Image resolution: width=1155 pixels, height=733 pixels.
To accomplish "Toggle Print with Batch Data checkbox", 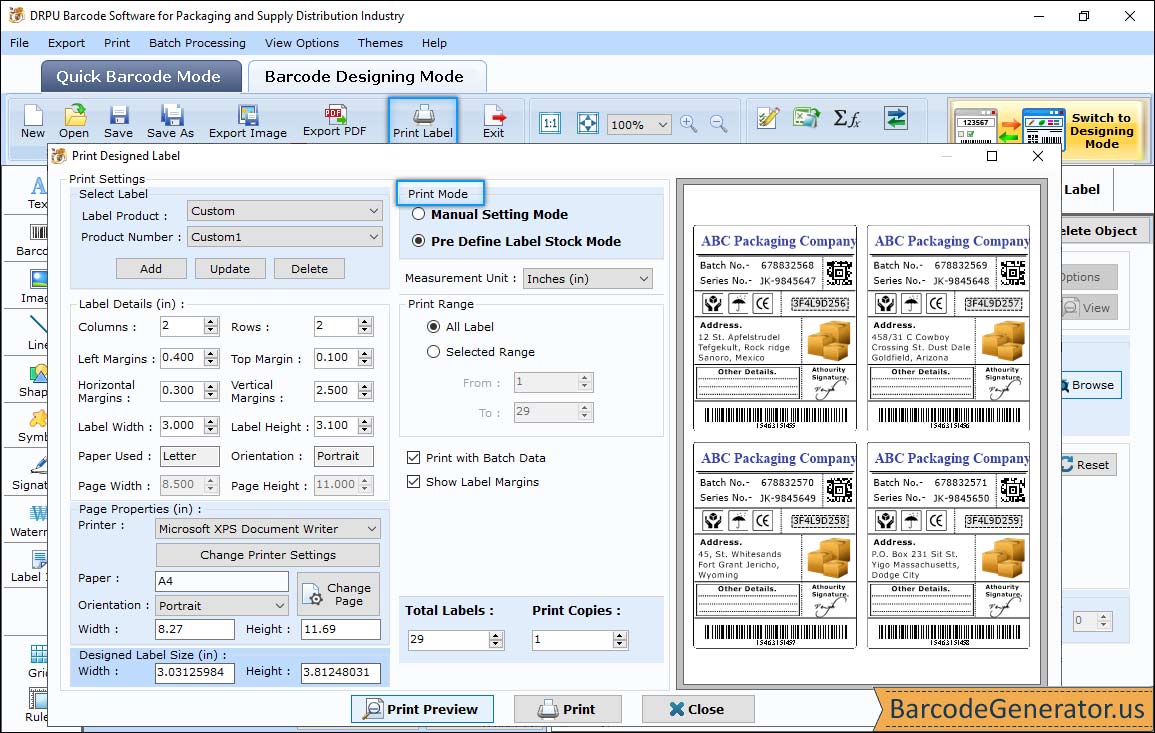I will [x=413, y=457].
